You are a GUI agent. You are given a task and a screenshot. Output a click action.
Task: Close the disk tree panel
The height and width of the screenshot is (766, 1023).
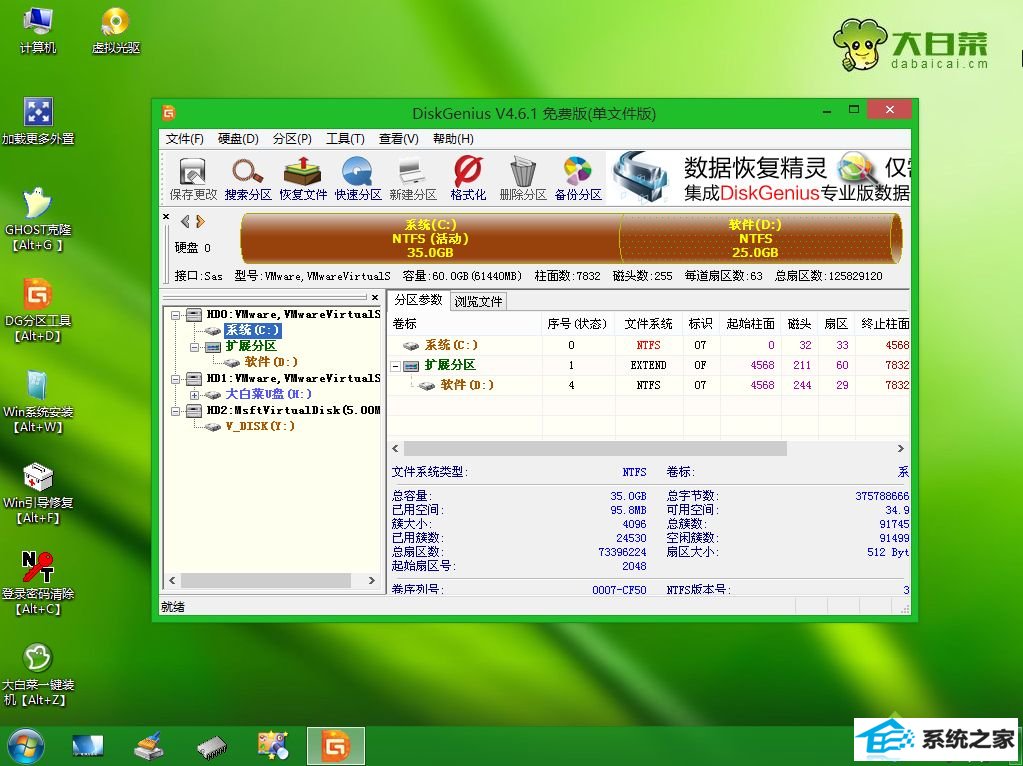[x=375, y=298]
